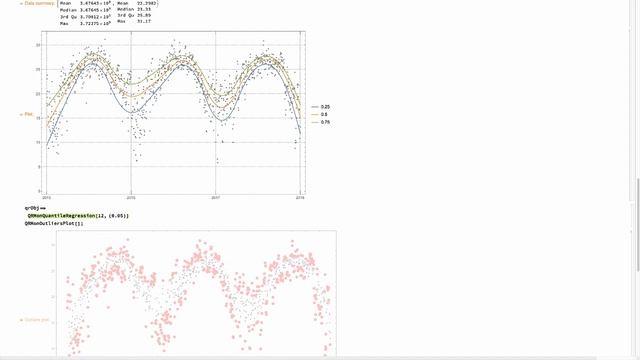The width and height of the screenshot is (640, 360).
Task: Click the '0.25' legend label
Action: coord(325,107)
